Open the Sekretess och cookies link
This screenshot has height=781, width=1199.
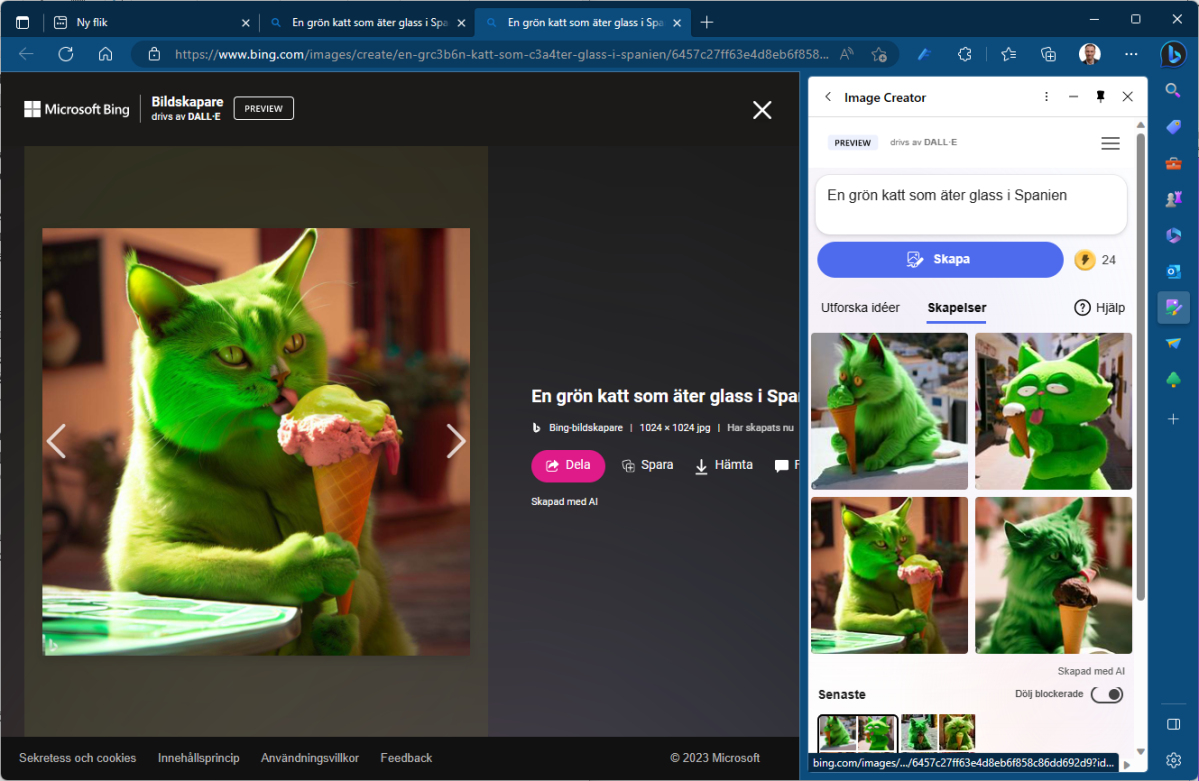(x=78, y=758)
